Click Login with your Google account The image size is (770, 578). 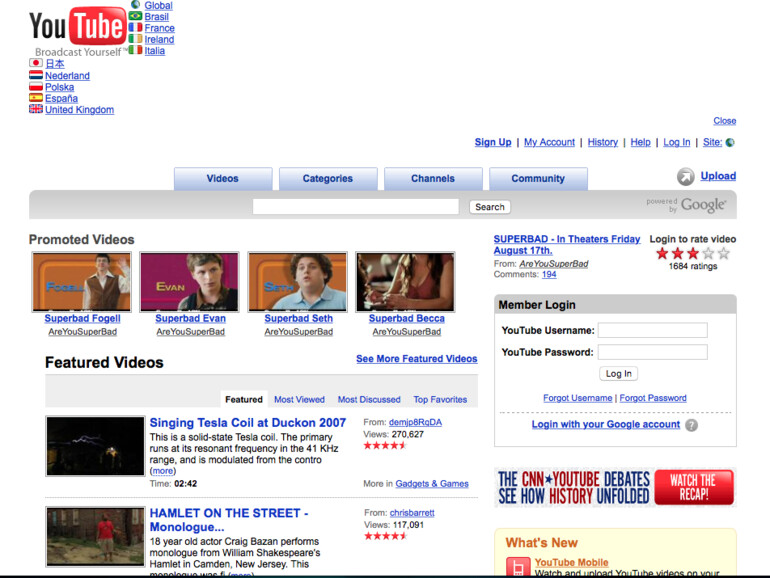click(606, 424)
